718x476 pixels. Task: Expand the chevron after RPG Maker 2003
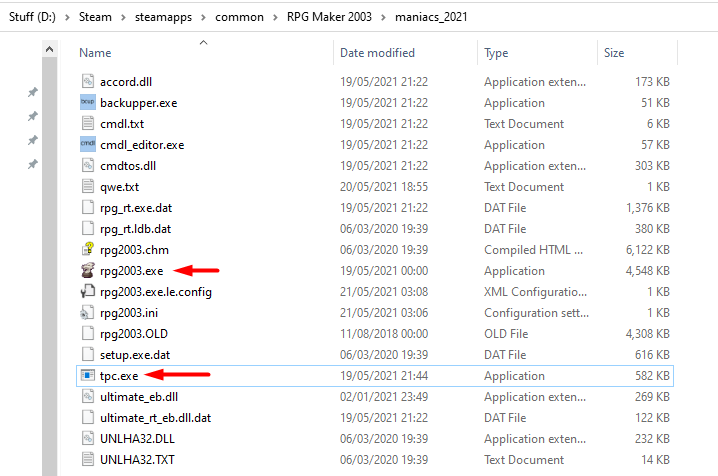(383, 17)
